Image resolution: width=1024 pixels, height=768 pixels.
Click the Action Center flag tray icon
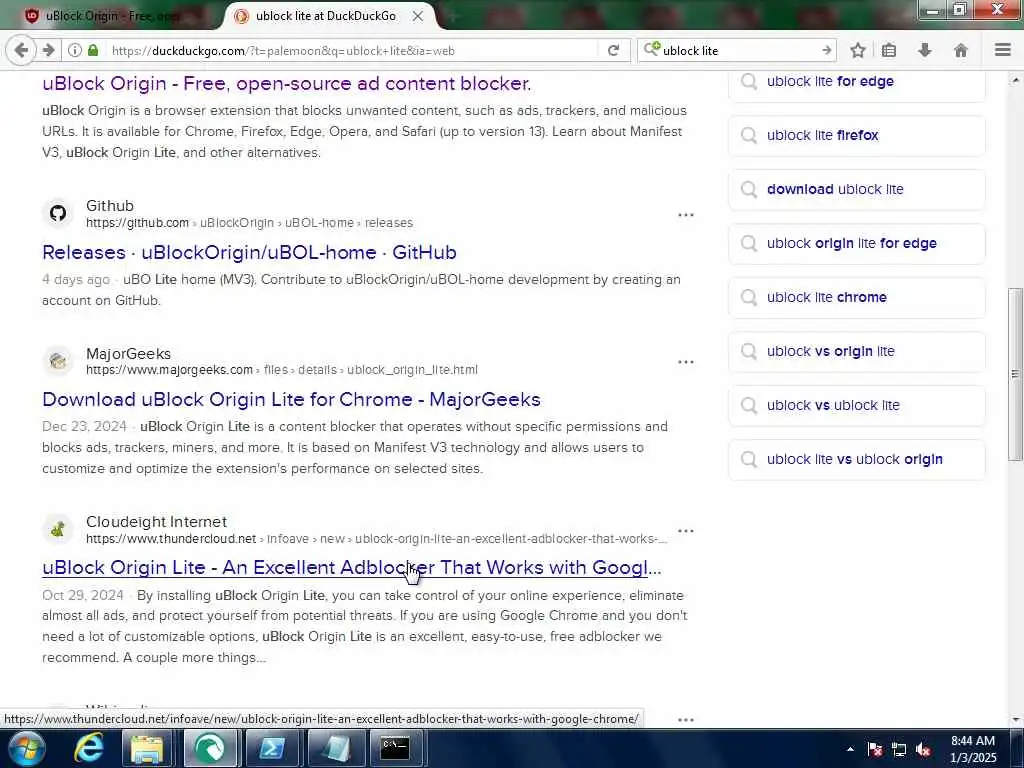(x=874, y=750)
